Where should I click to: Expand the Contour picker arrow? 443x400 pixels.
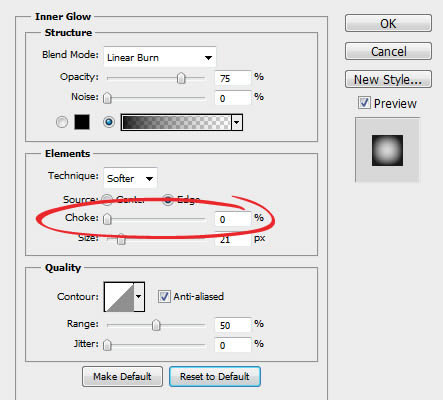[x=139, y=297]
